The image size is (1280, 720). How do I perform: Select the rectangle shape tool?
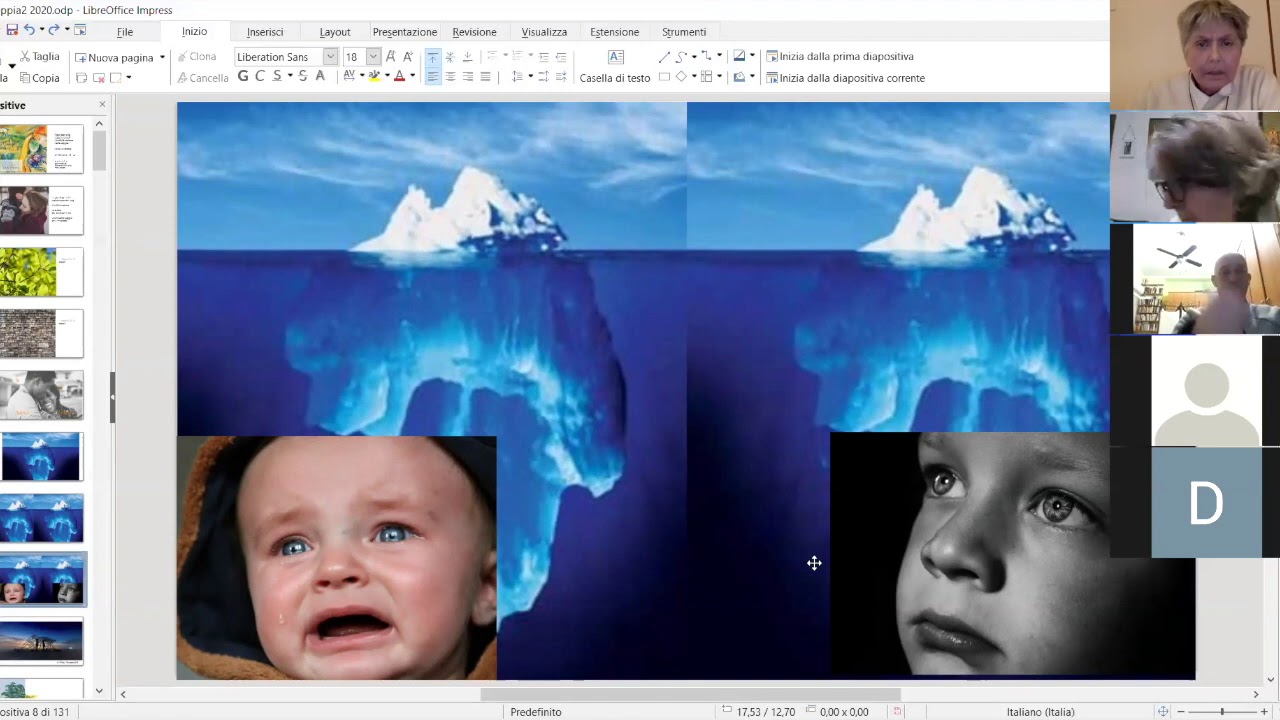pyautogui.click(x=664, y=77)
